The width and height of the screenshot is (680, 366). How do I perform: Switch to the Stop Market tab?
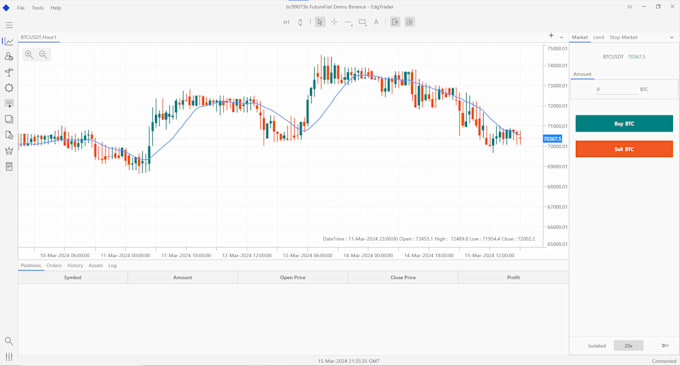coord(623,38)
